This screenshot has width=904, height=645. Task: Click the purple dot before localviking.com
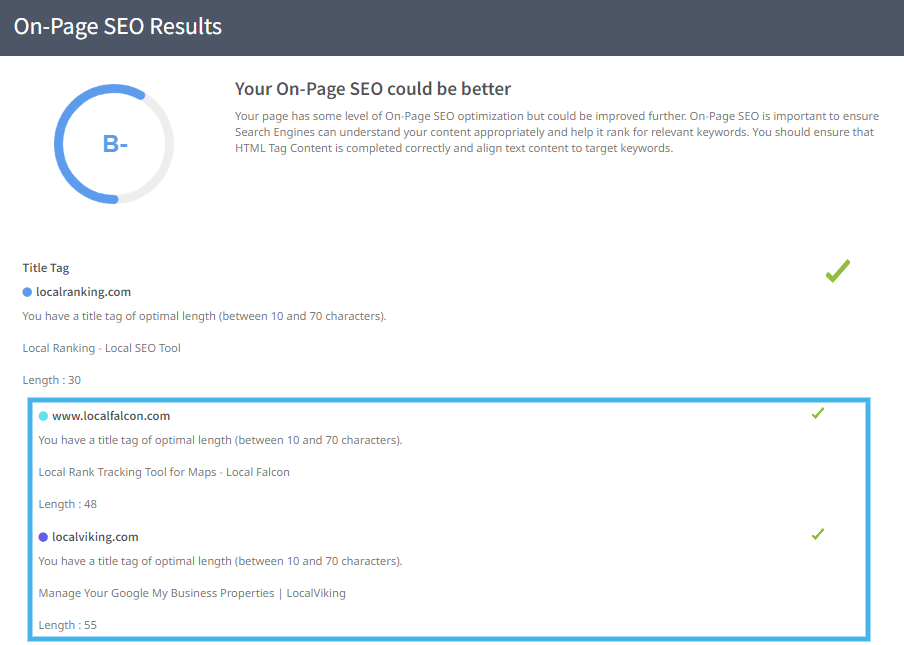click(43, 537)
